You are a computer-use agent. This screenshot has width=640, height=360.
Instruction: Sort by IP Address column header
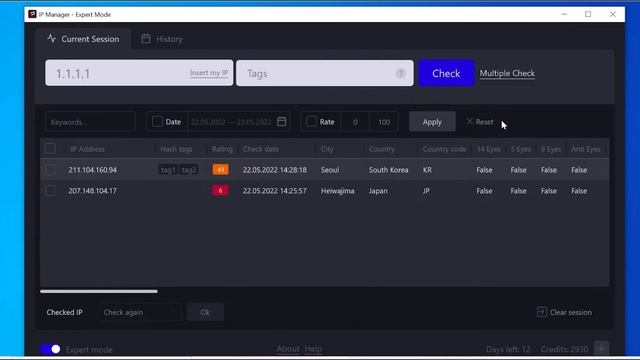(x=87, y=149)
